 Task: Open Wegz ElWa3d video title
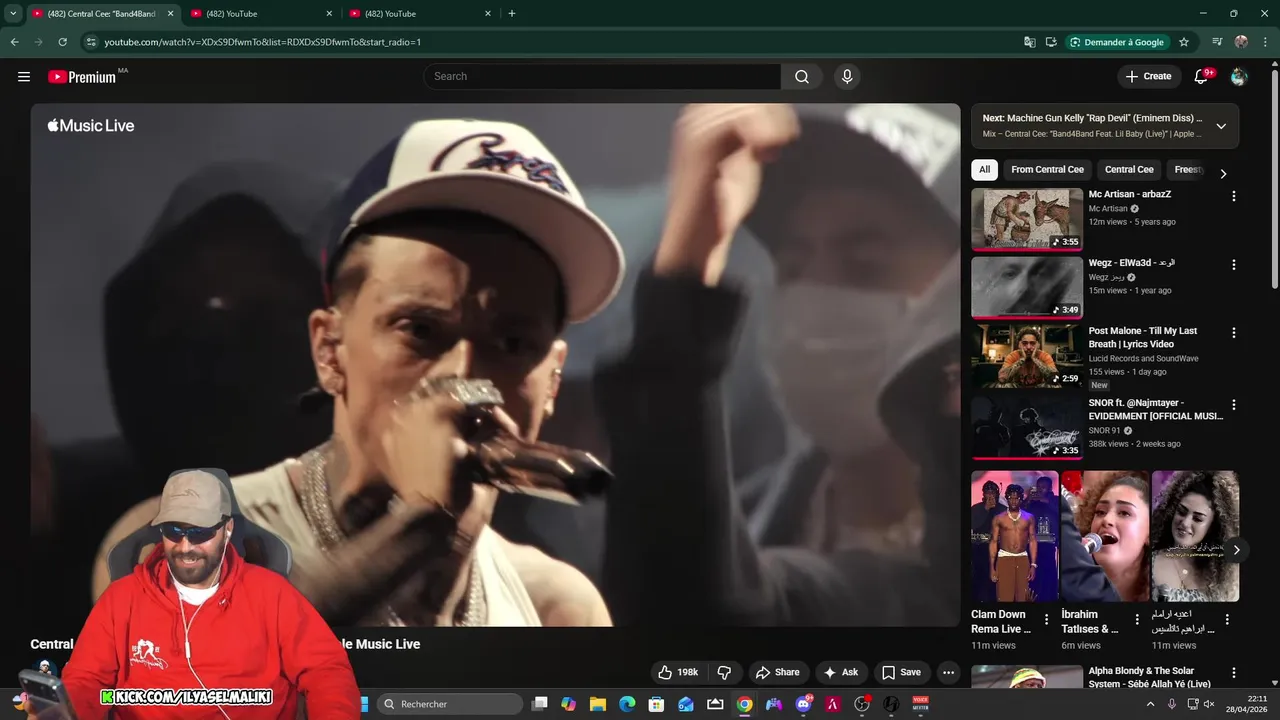tap(1132, 263)
